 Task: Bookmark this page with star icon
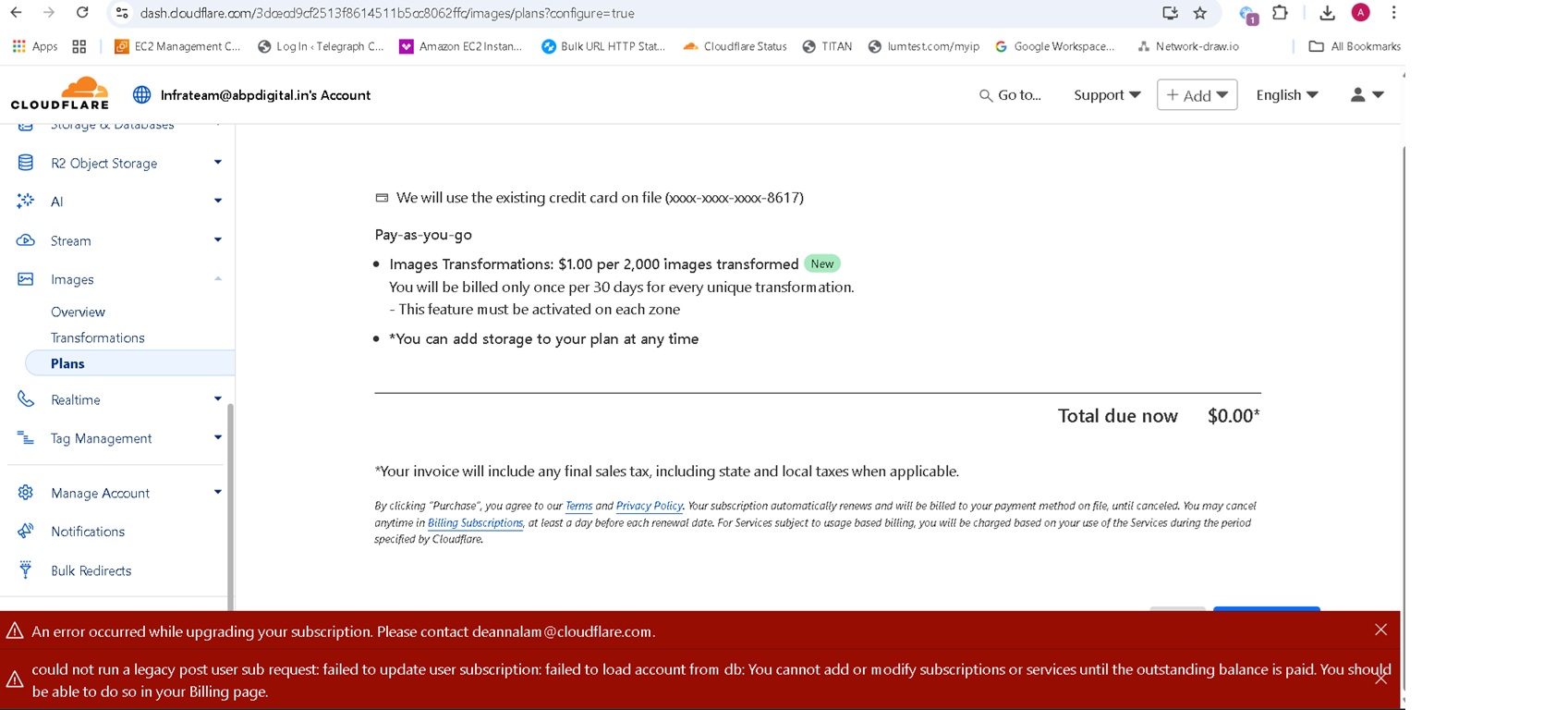(x=1200, y=13)
